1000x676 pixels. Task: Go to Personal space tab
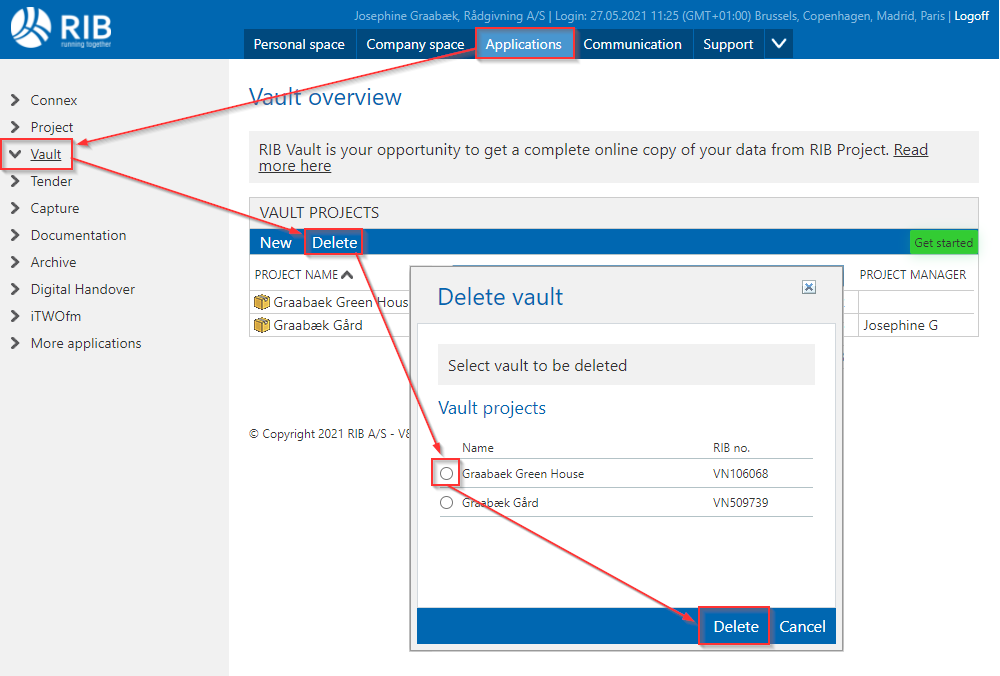[299, 44]
